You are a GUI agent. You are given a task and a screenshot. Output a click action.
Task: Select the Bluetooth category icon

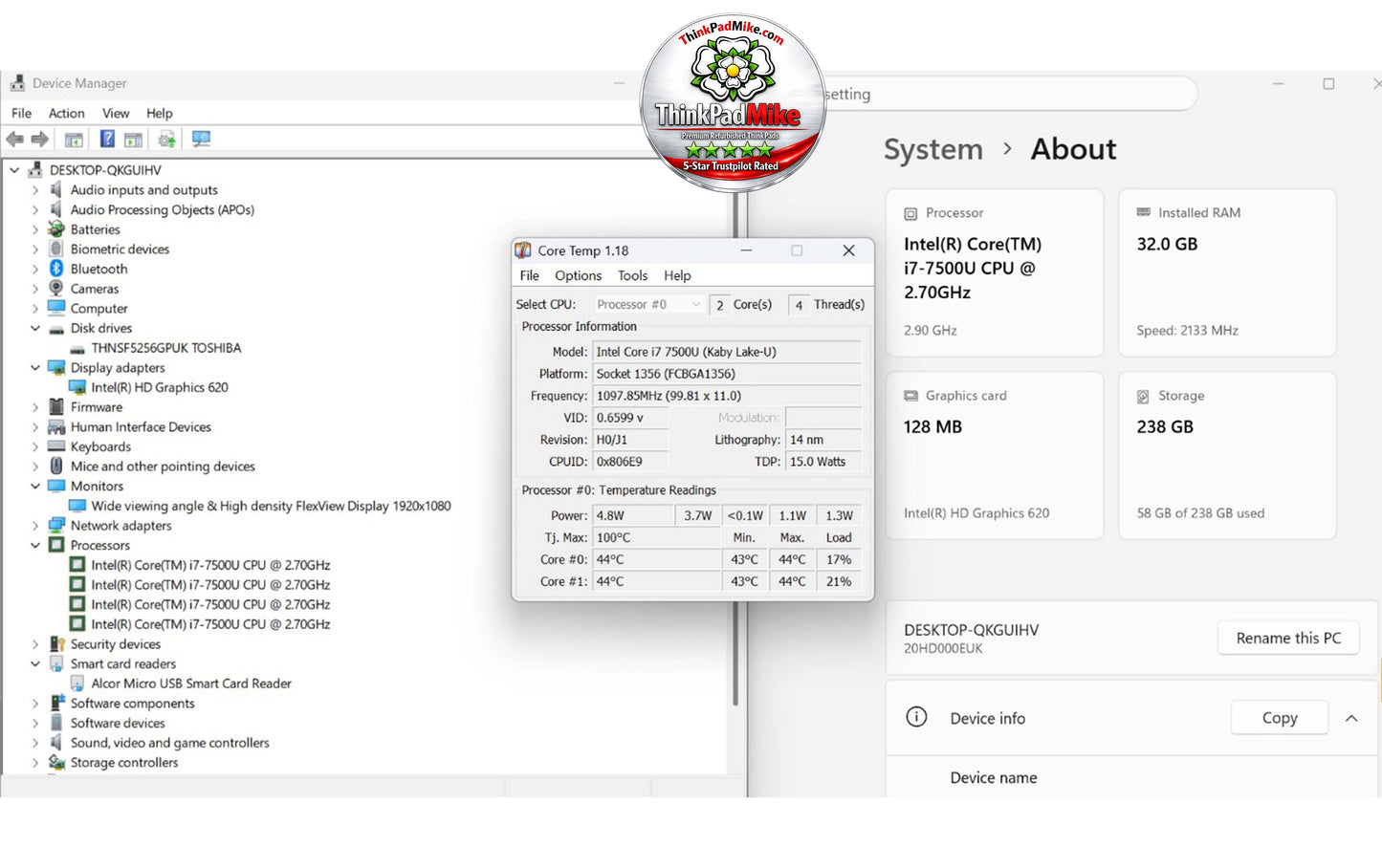coord(56,269)
